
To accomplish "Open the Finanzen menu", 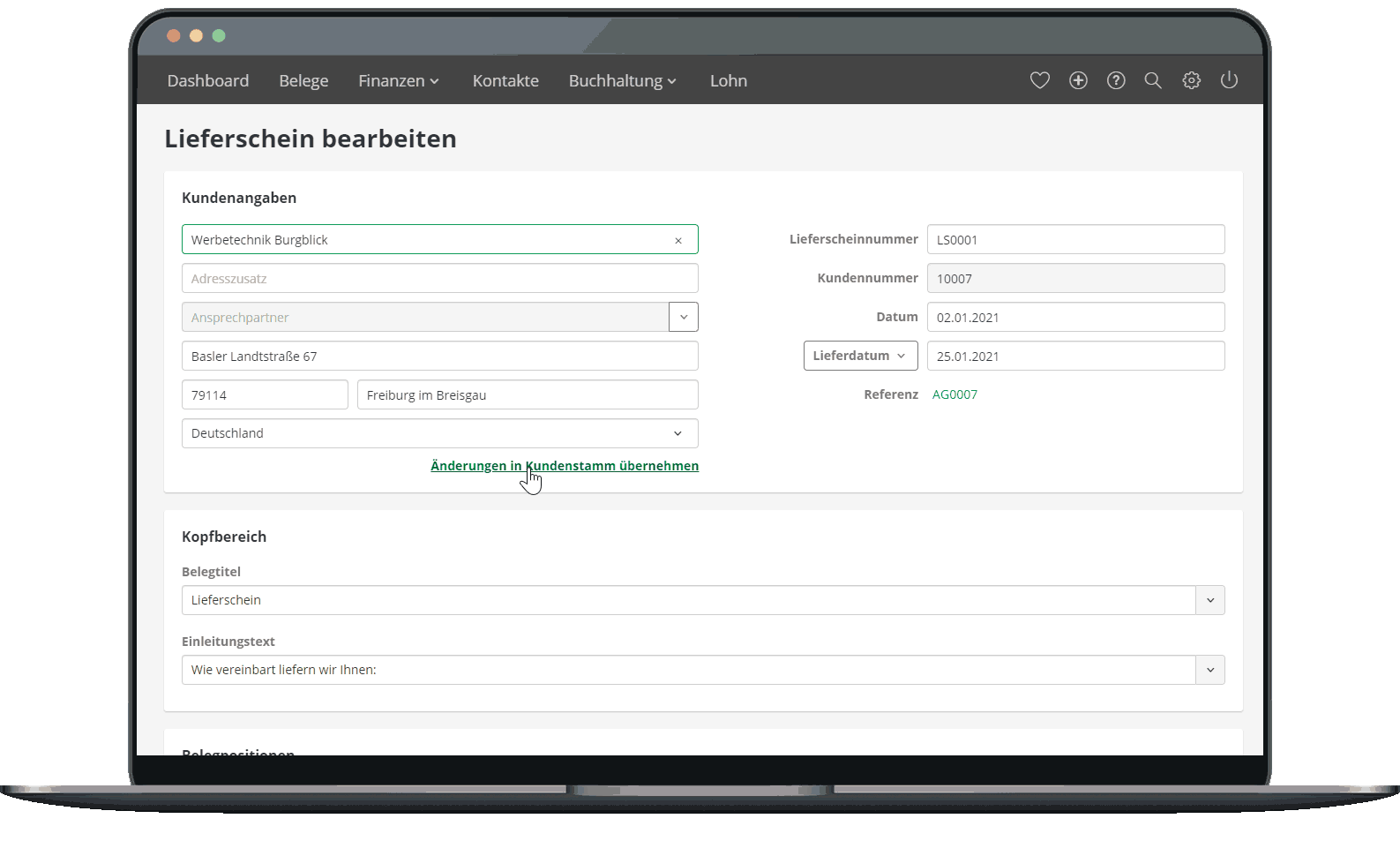I will [x=398, y=80].
